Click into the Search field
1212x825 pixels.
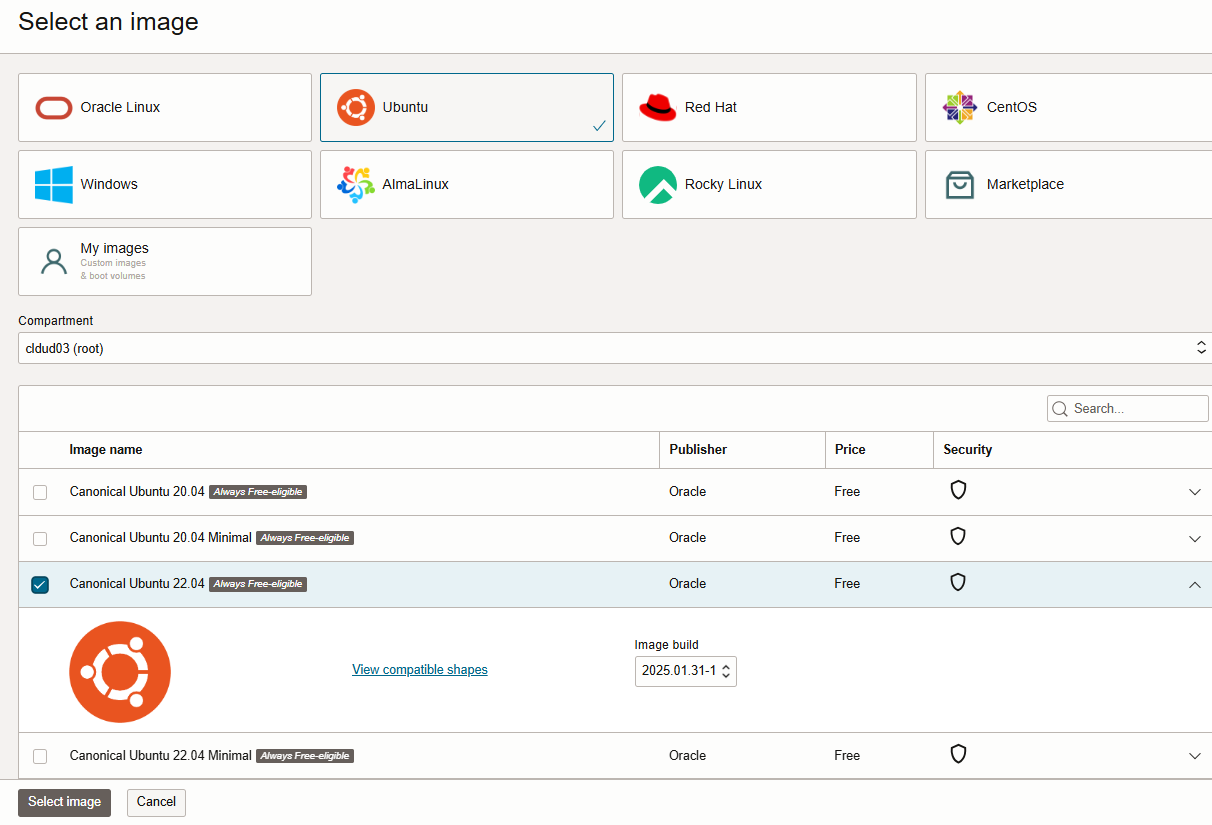click(x=1128, y=409)
